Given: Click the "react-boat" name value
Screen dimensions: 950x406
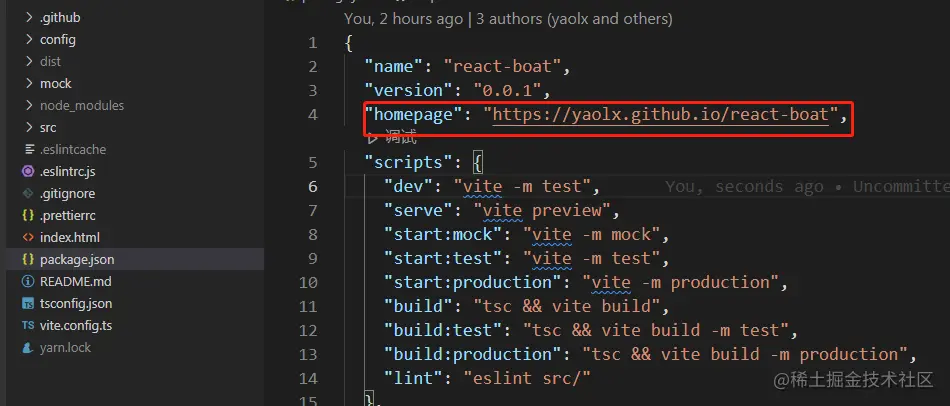Looking at the screenshot, I should 503,67.
